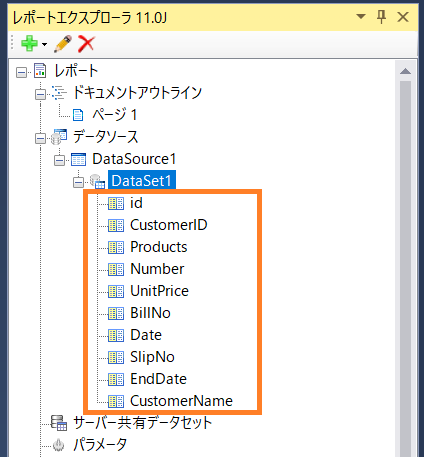
Task: Collapse the ドキュメントアウトライン node
Action: click(x=40, y=94)
